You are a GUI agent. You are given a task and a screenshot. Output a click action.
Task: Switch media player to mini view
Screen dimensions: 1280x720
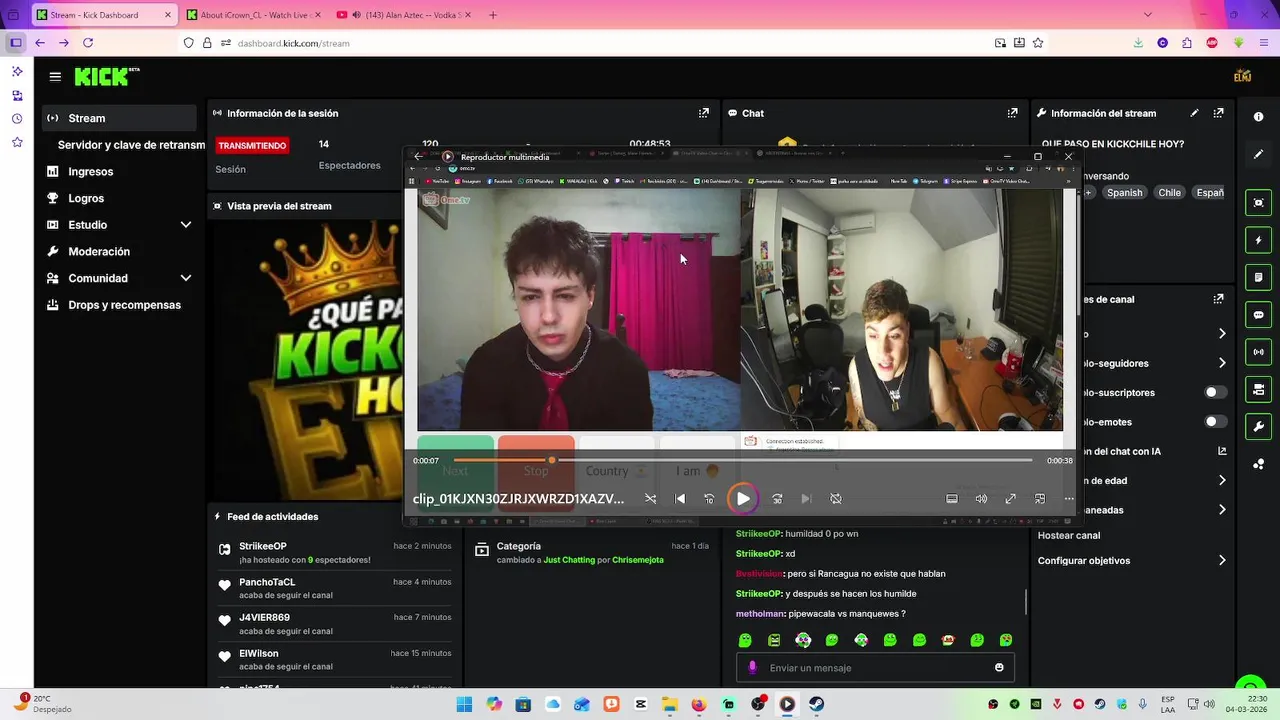coord(1040,498)
